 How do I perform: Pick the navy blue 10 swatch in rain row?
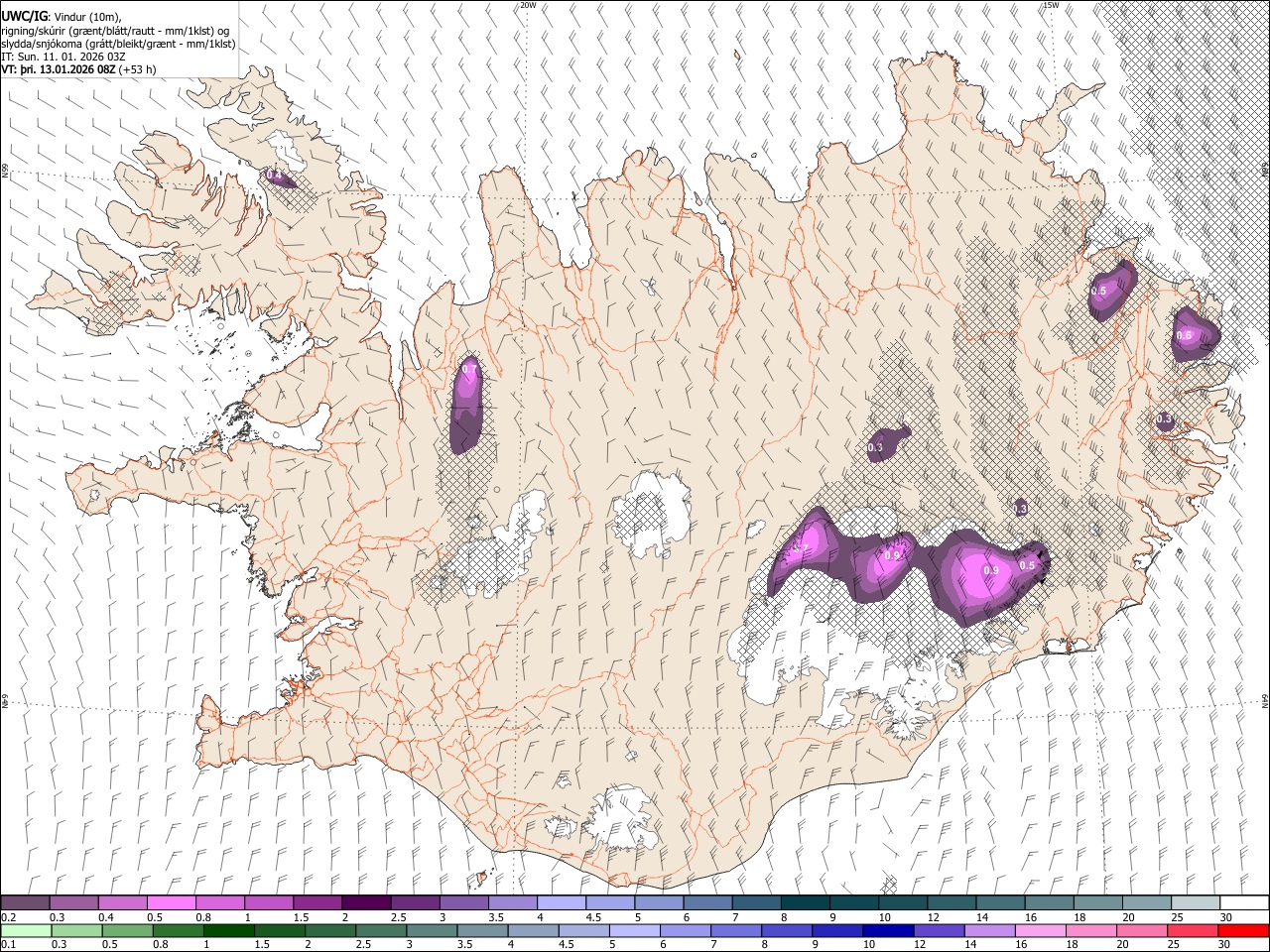(888, 930)
